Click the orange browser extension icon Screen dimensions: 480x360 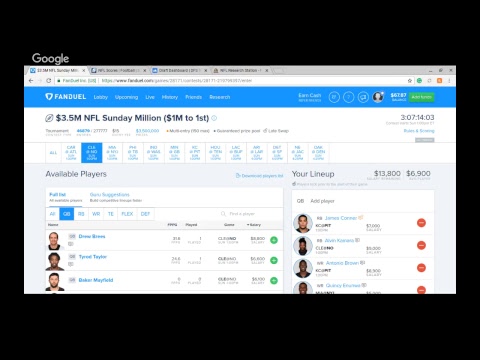tap(439, 81)
